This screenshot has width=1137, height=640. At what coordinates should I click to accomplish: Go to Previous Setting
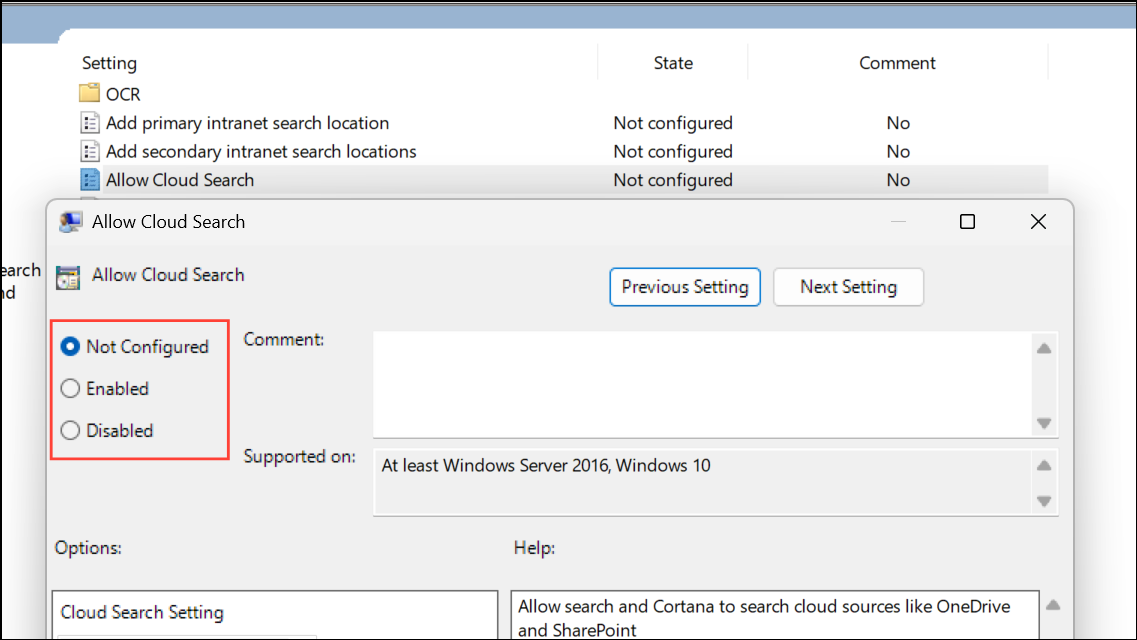pos(685,287)
